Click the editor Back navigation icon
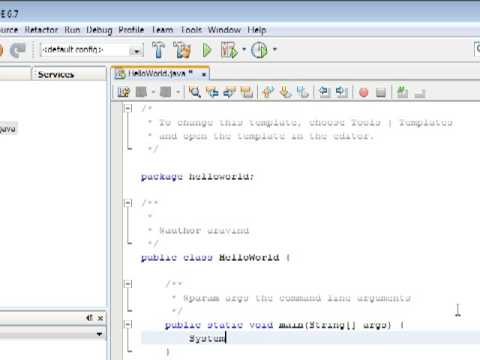The image size is (480, 360). pos(141,92)
